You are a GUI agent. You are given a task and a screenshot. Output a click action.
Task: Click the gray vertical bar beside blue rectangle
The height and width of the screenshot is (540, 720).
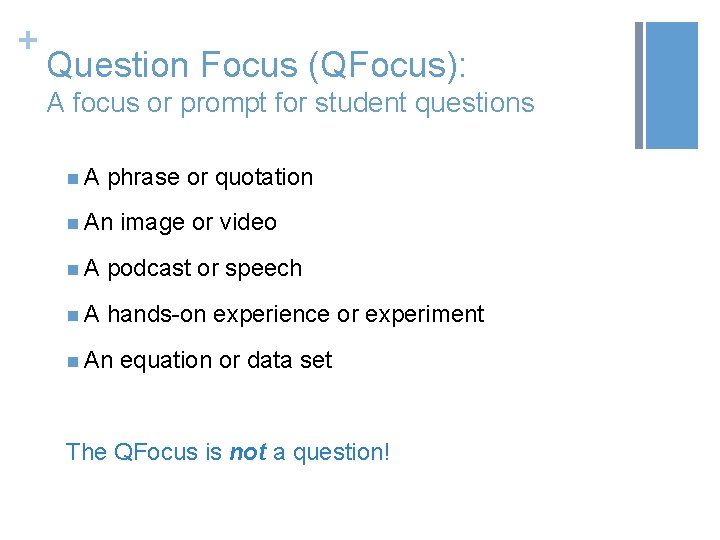[639, 85]
